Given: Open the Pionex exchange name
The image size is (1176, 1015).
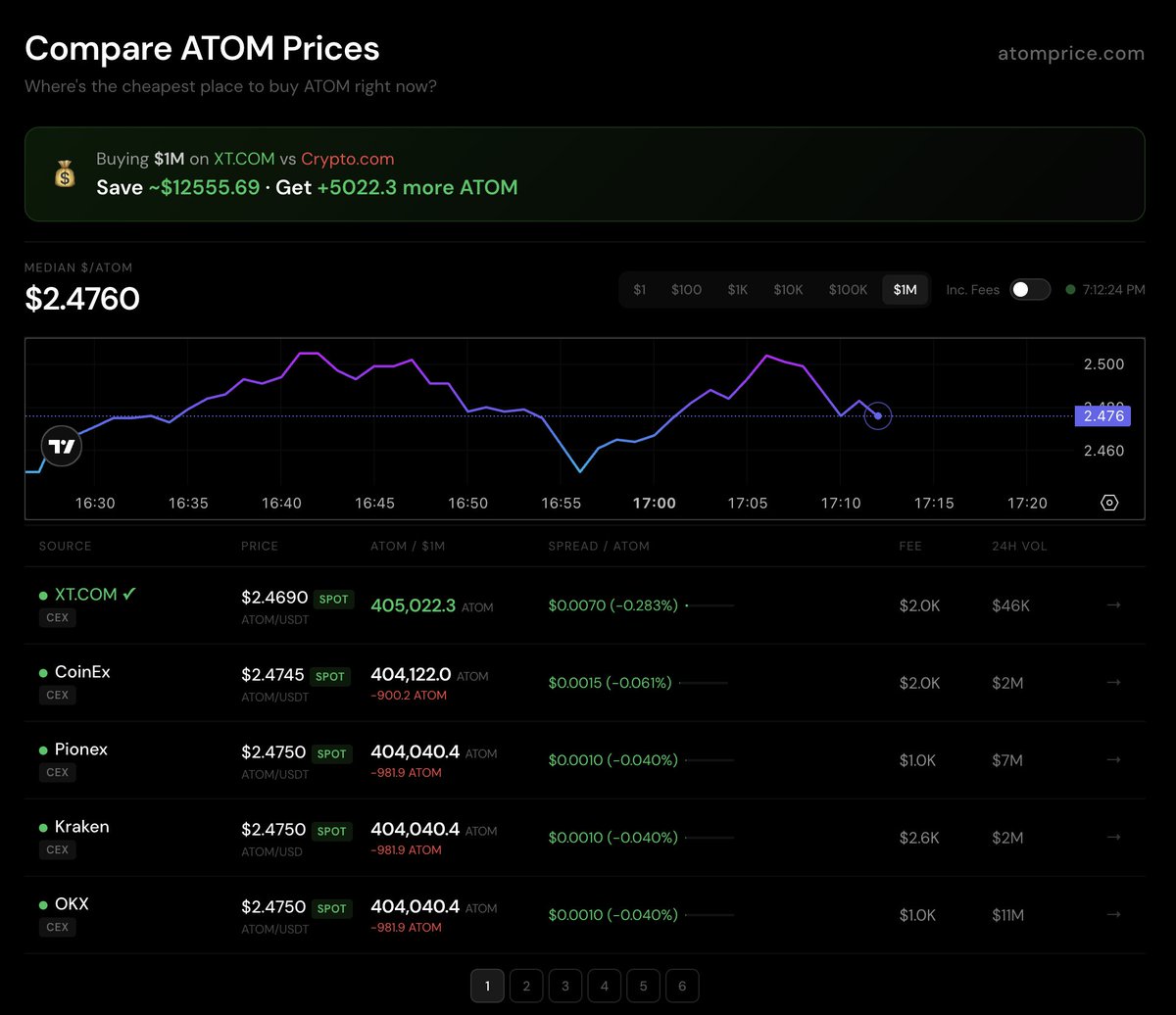Looking at the screenshot, I should pyautogui.click(x=81, y=749).
